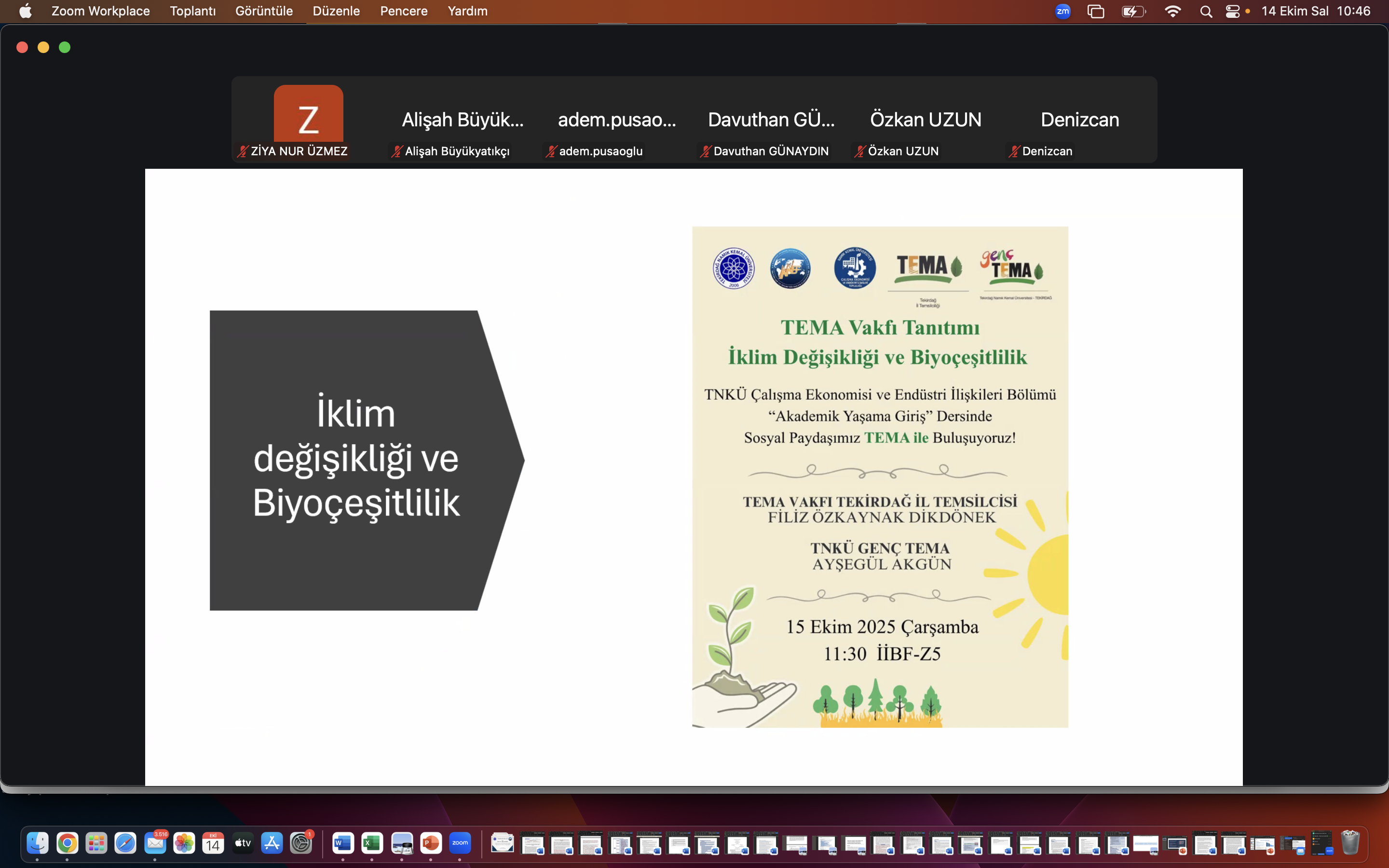Screen dimensions: 1389x868
Task: Launch PowerPoint from the Dock
Action: (x=431, y=843)
